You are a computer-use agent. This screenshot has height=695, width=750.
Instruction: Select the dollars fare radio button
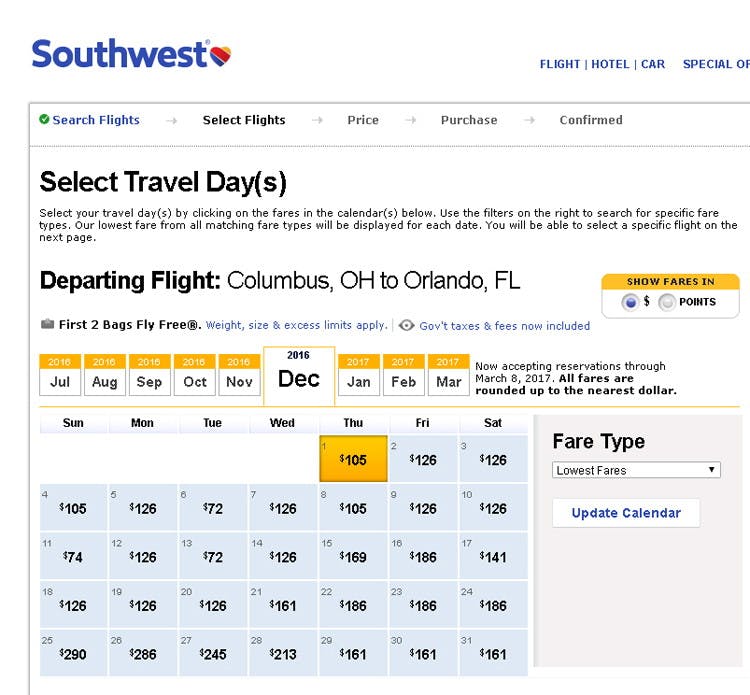click(630, 302)
